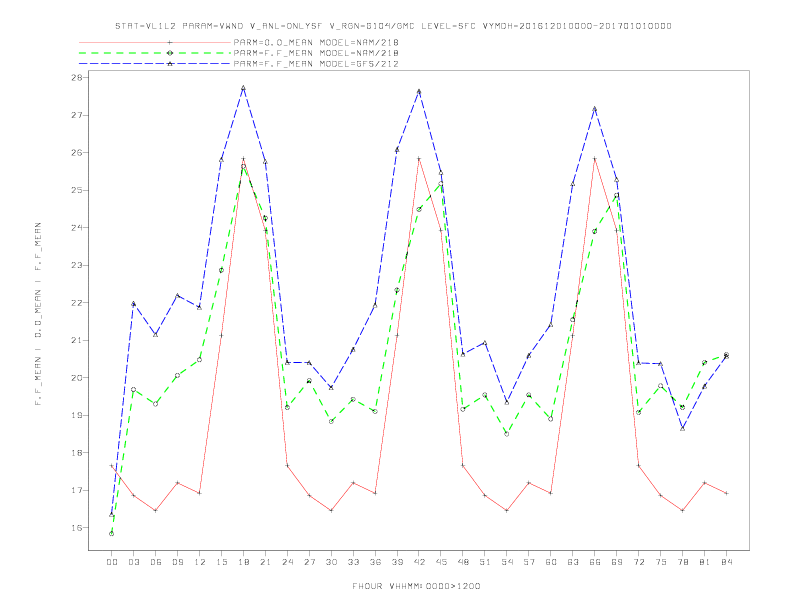Click red observed plus marker at hour 30

click(x=331, y=511)
